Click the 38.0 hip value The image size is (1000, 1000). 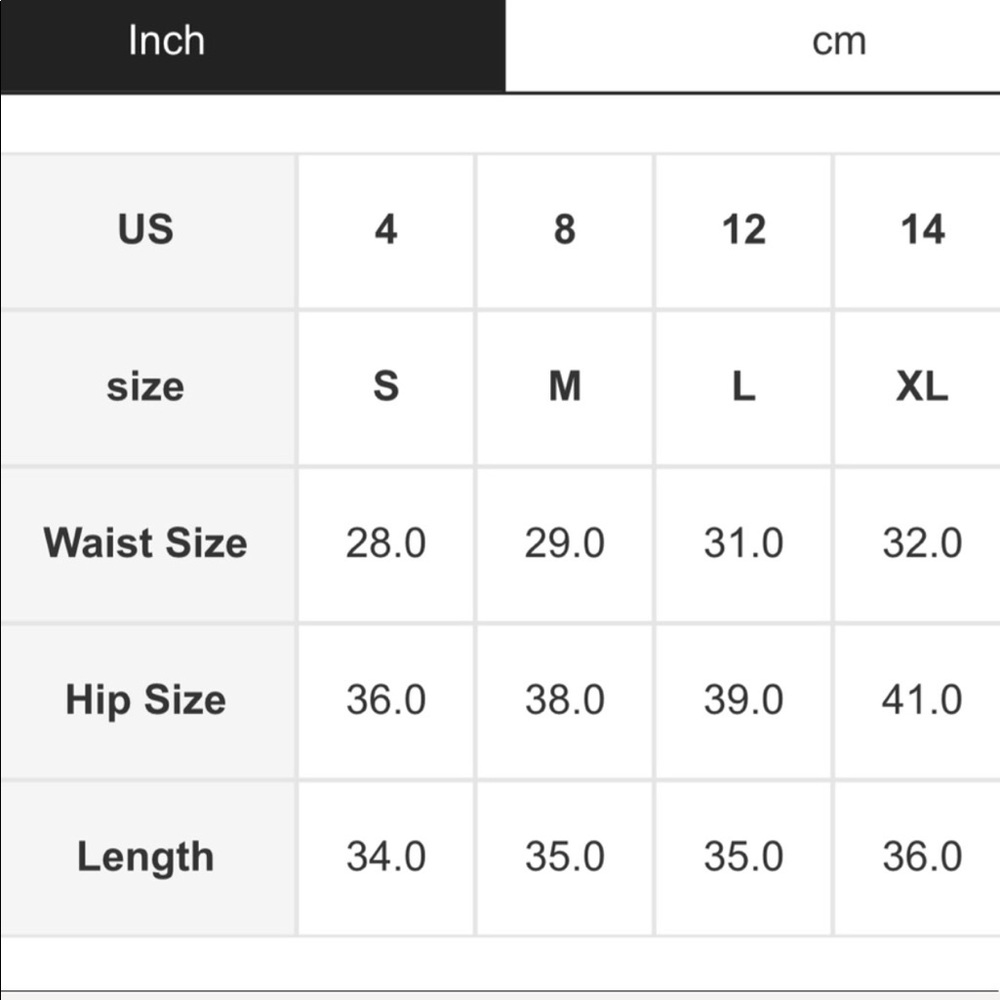point(565,700)
